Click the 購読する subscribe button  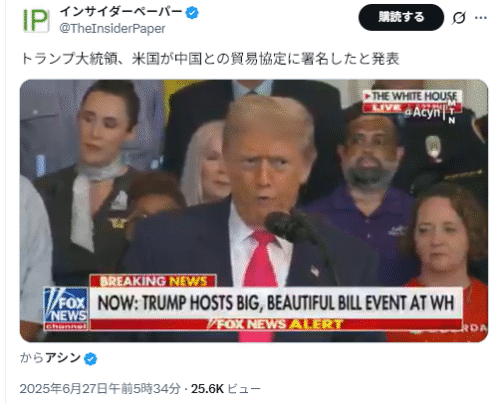[401, 17]
